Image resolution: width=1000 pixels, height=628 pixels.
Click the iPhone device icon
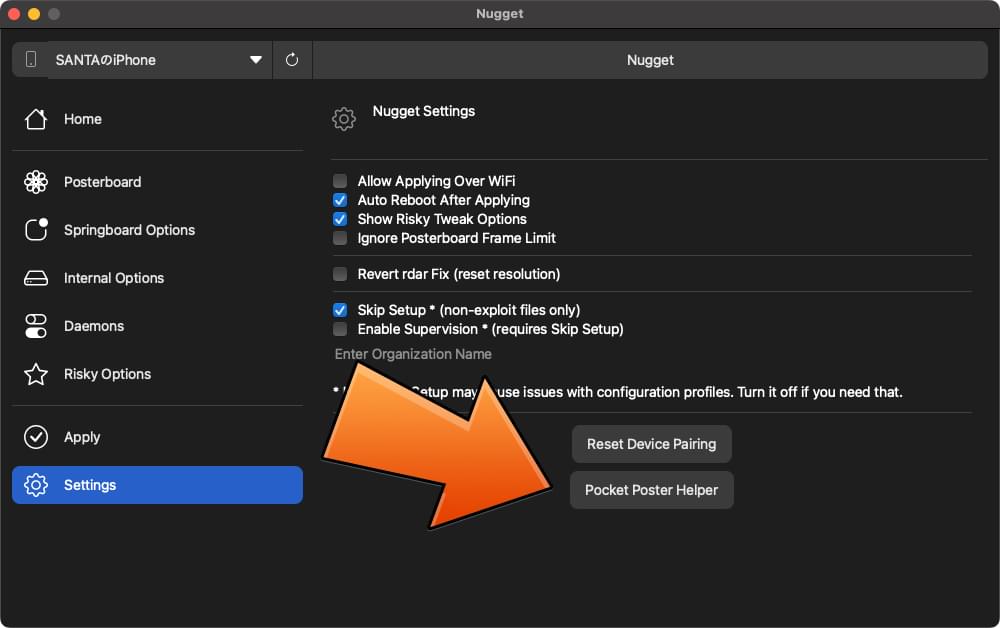31,59
